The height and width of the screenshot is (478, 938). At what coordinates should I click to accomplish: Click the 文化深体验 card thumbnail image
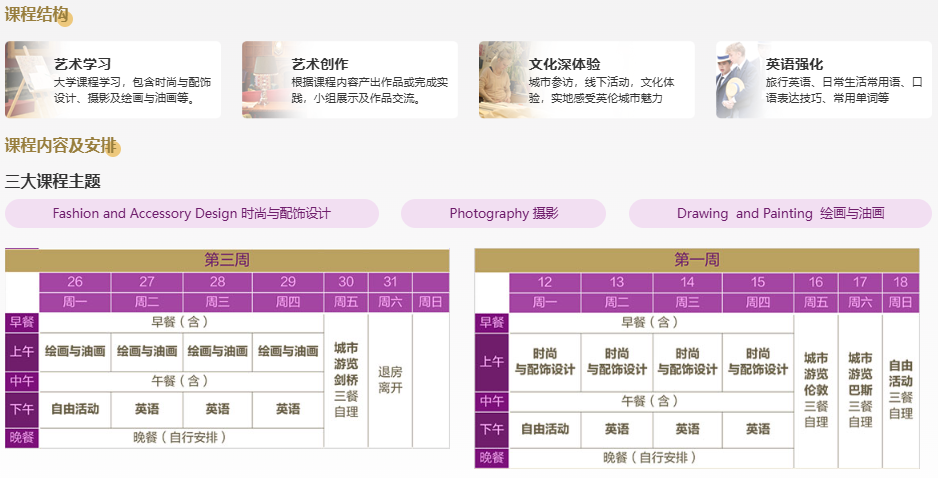(502, 80)
